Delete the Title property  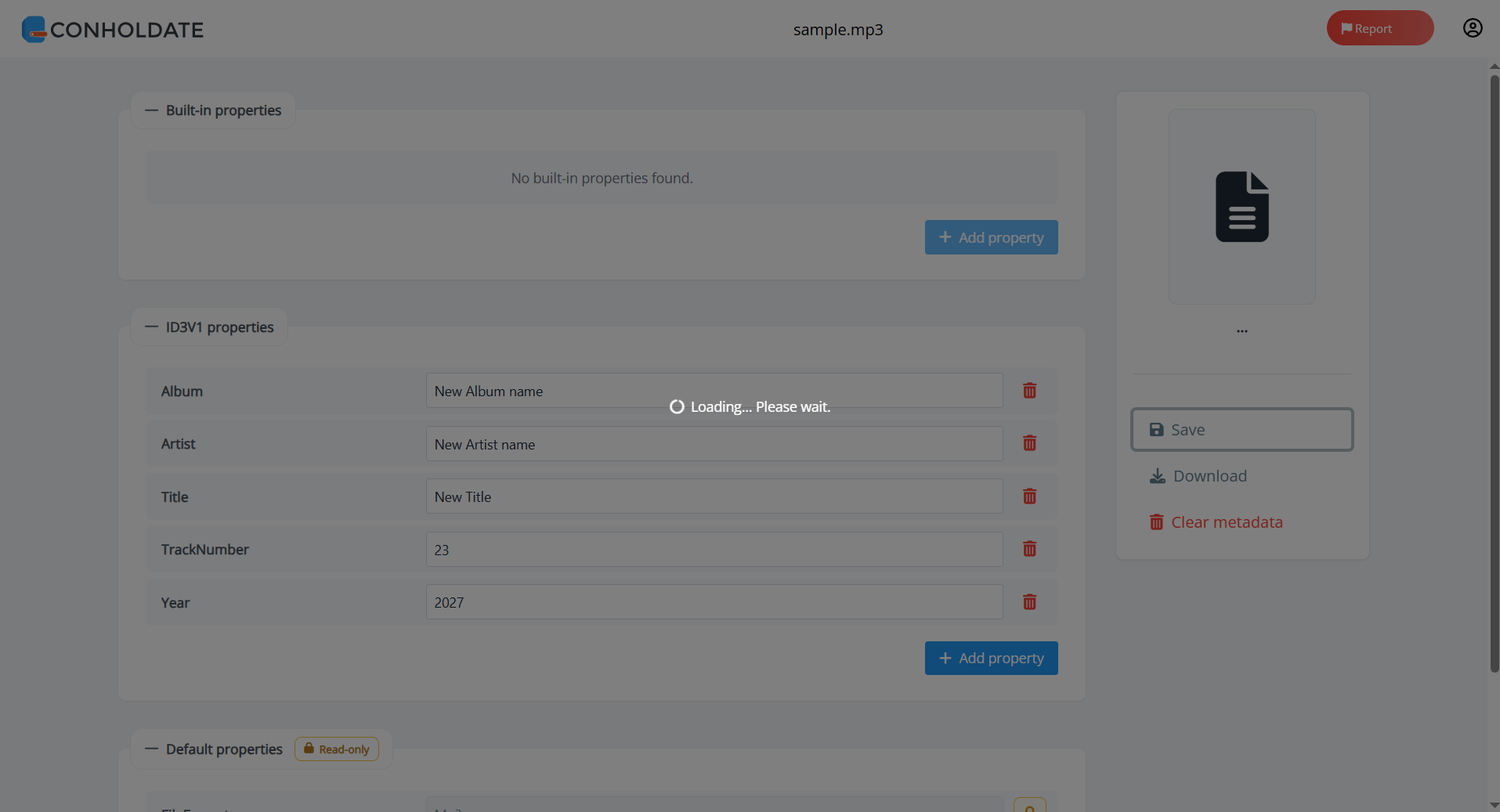click(x=1029, y=496)
